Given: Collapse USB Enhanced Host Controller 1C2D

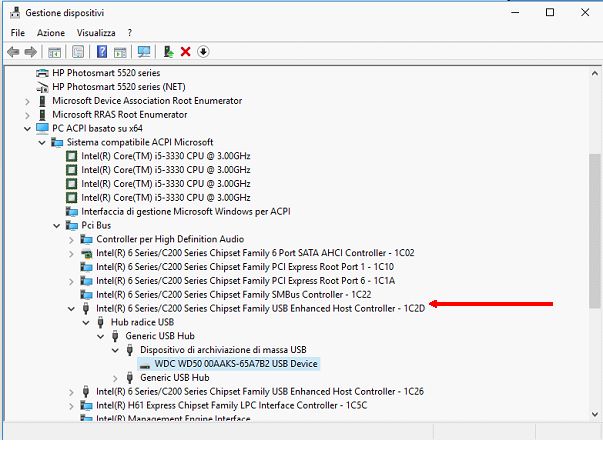Looking at the screenshot, I should tap(71, 309).
